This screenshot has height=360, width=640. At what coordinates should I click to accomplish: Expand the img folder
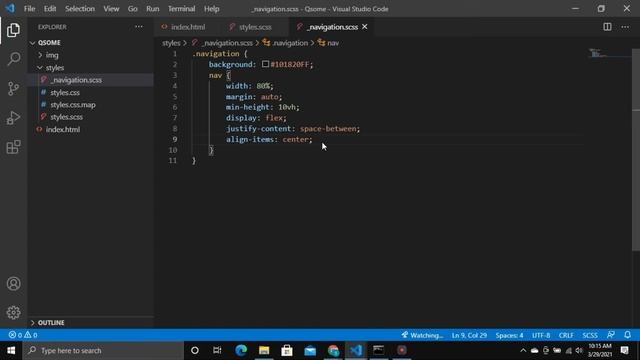pos(52,55)
